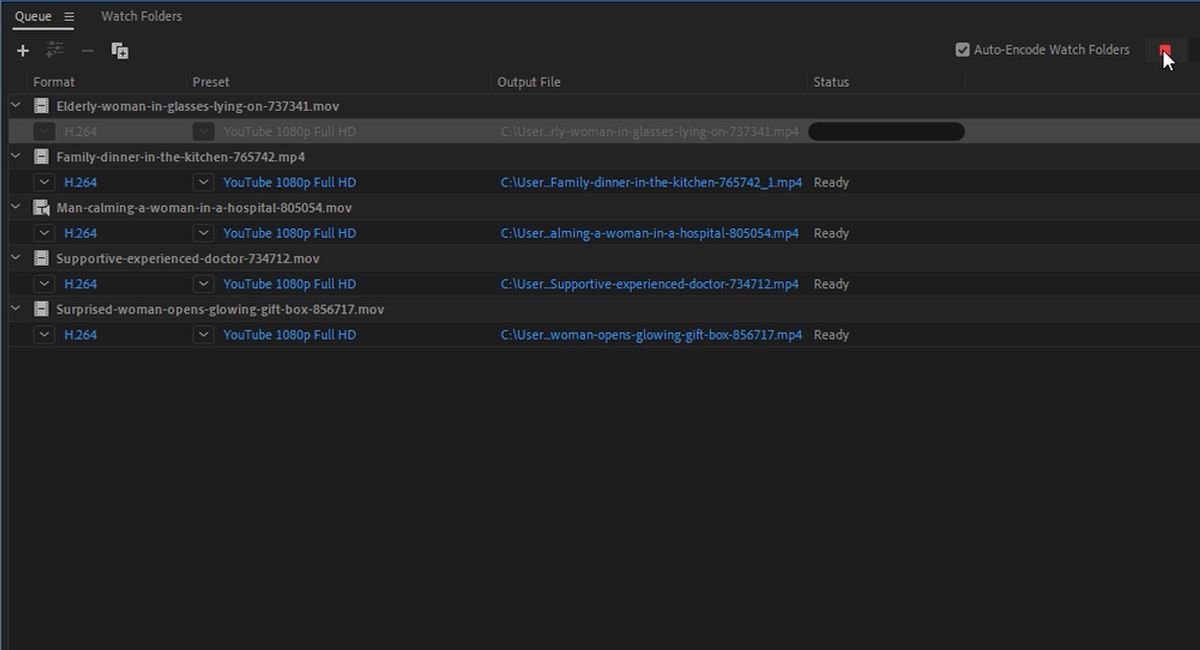This screenshot has width=1200, height=650.
Task: Click the output path for Supportive-experienced-doctor-734712.mp4
Action: coord(650,283)
